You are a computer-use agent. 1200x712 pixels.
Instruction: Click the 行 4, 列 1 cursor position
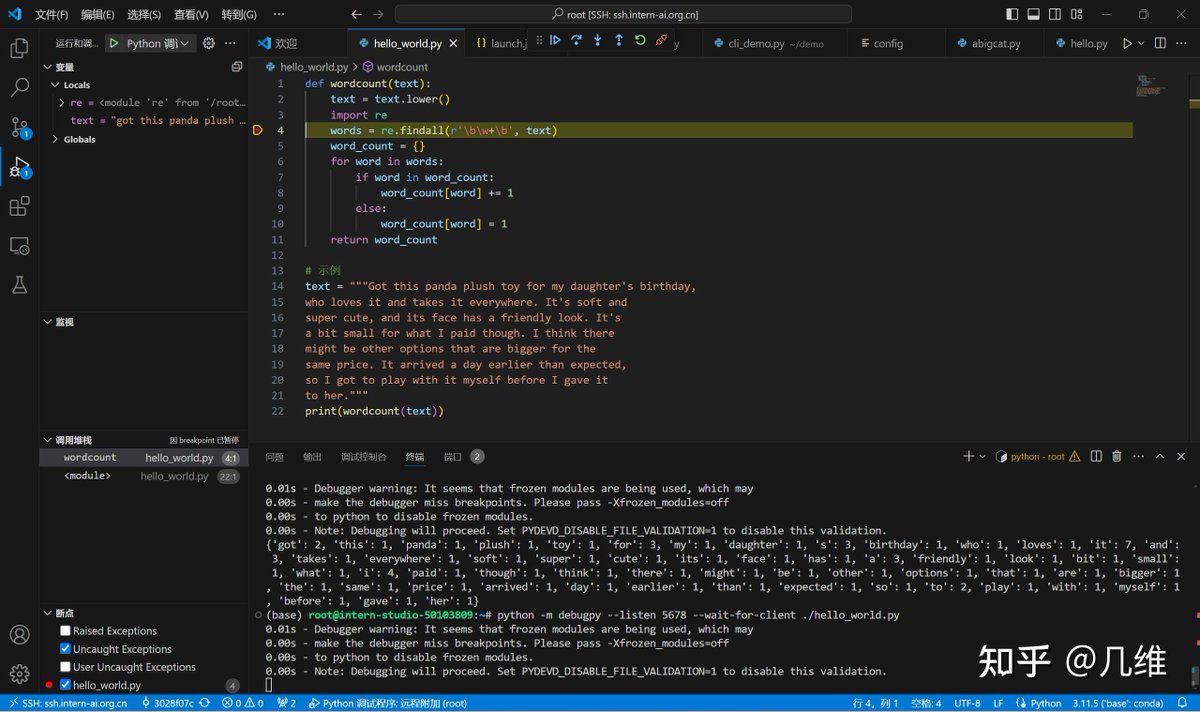click(875, 703)
